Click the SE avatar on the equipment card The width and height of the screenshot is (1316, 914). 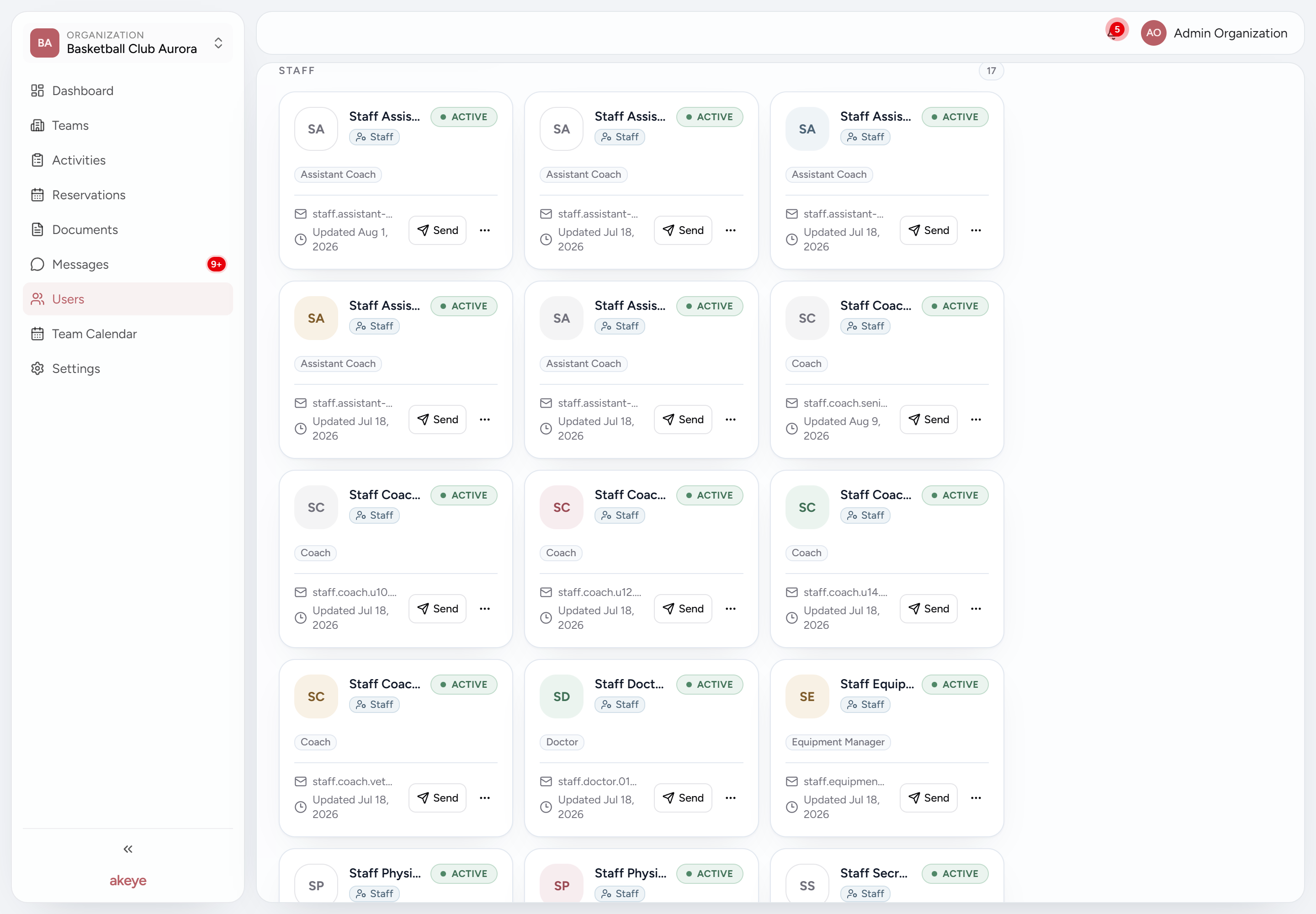(807, 696)
